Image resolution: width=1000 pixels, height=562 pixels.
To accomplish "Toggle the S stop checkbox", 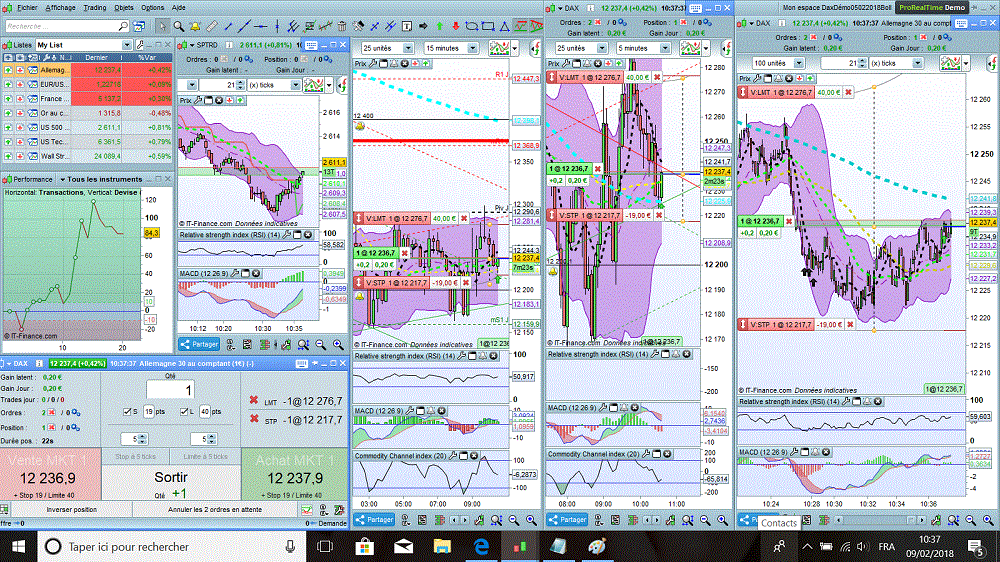I will pos(126,412).
